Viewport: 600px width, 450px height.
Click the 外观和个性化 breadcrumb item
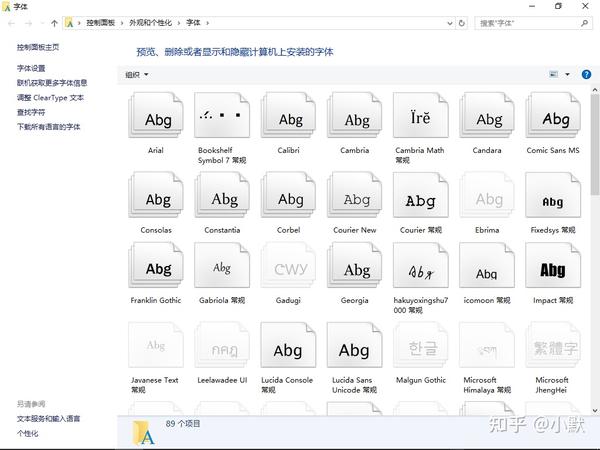[x=150, y=23]
